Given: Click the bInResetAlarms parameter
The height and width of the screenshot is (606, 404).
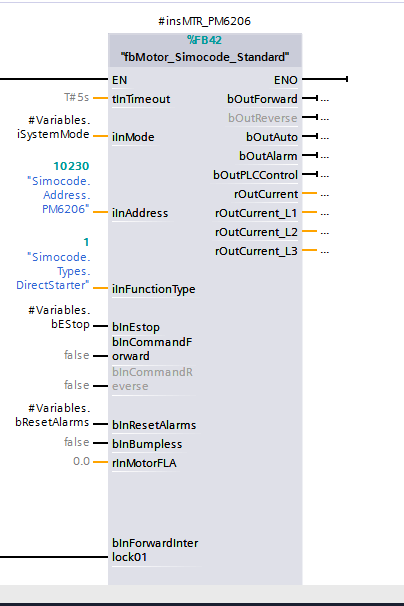Looking at the screenshot, I should [154, 426].
